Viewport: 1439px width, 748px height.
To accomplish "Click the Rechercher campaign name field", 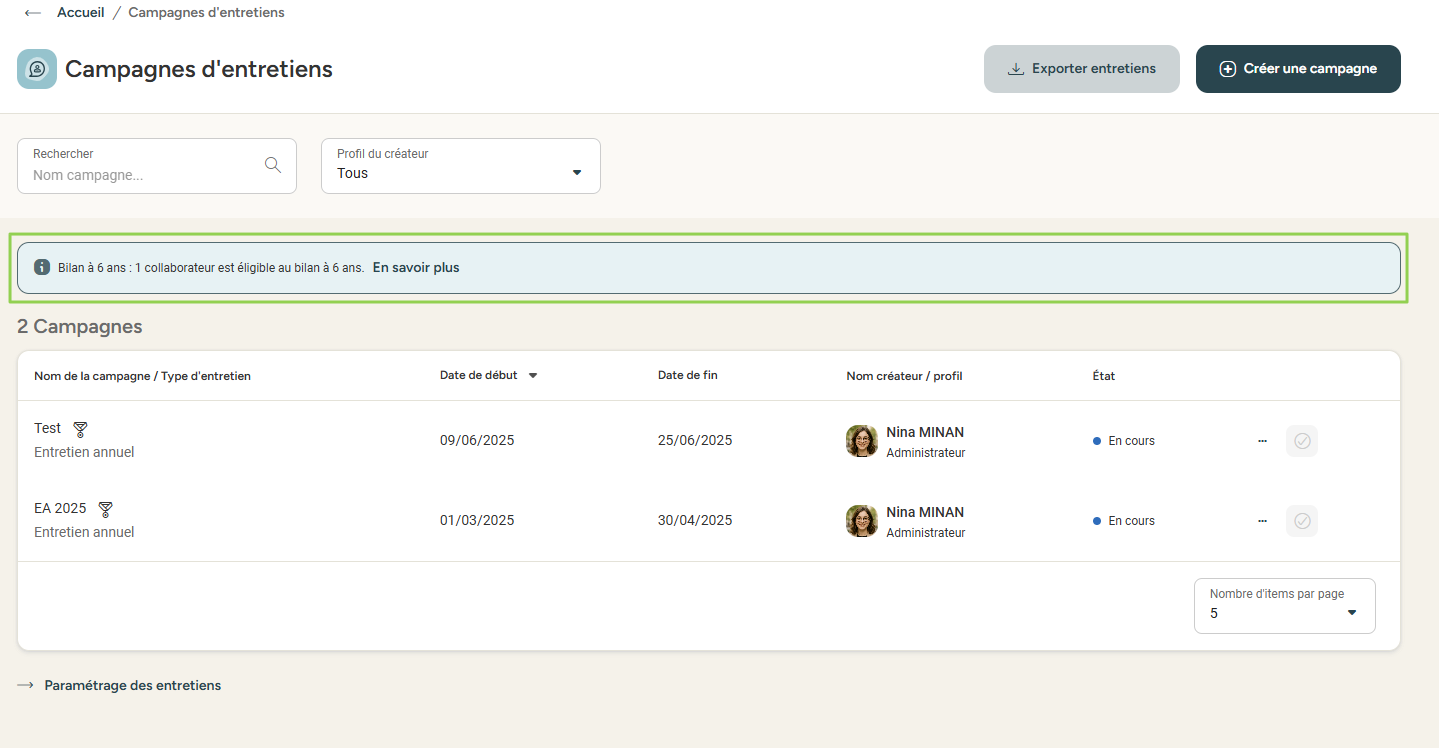I will [140, 174].
